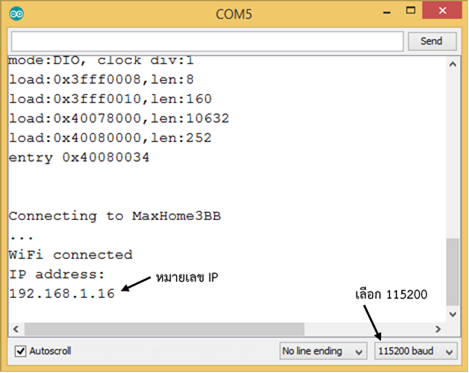Click the COM5 title bar text
Image resolution: width=469 pixels, height=373 pixels.
pyautogui.click(x=234, y=14)
